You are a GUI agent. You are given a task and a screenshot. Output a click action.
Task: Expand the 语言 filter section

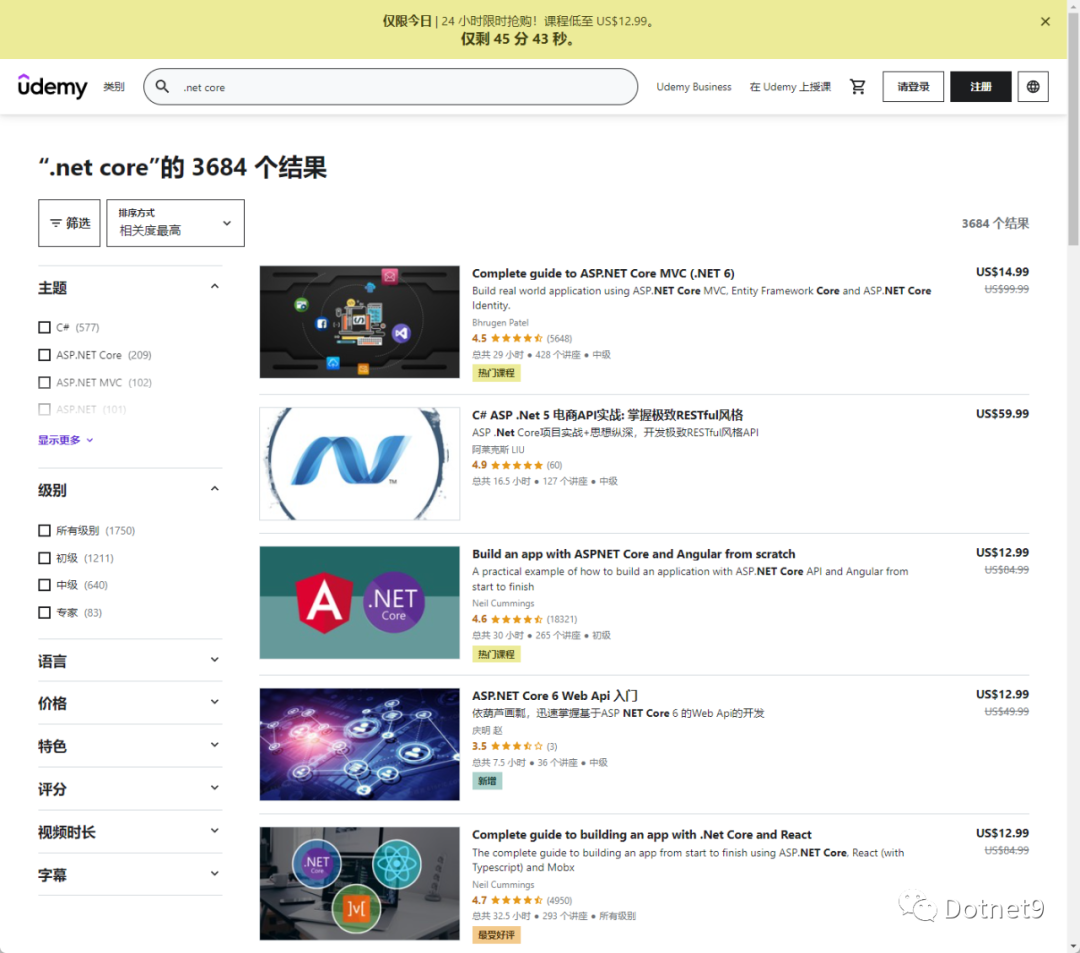coord(130,661)
